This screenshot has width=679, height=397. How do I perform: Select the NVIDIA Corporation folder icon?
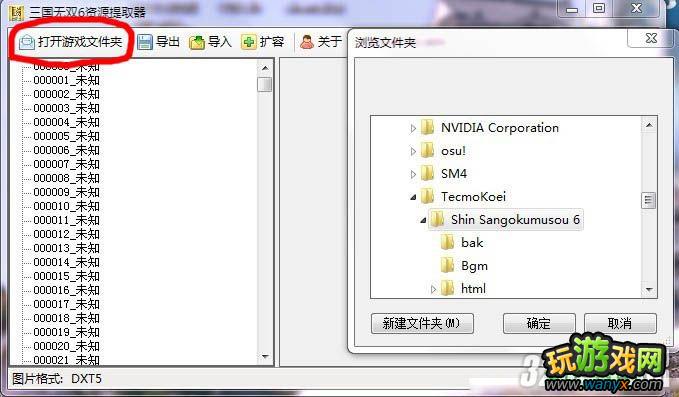pos(427,127)
